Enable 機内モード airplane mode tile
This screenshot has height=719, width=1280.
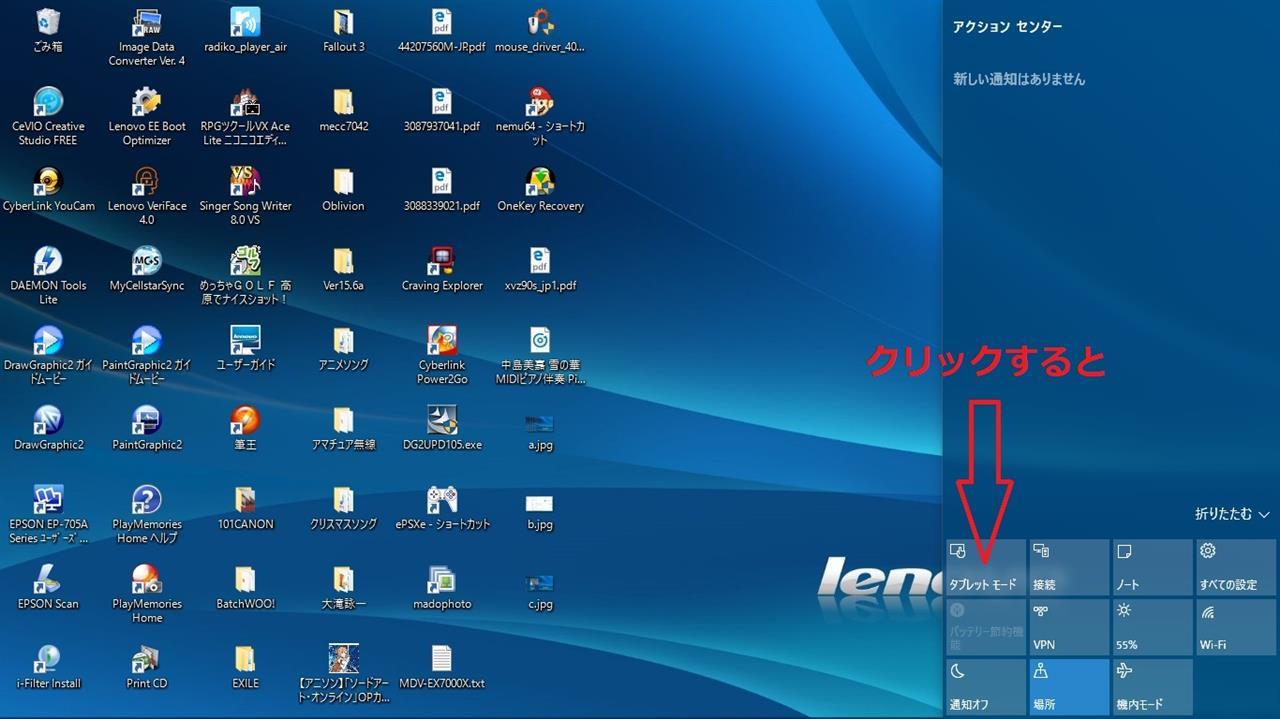pos(1153,686)
